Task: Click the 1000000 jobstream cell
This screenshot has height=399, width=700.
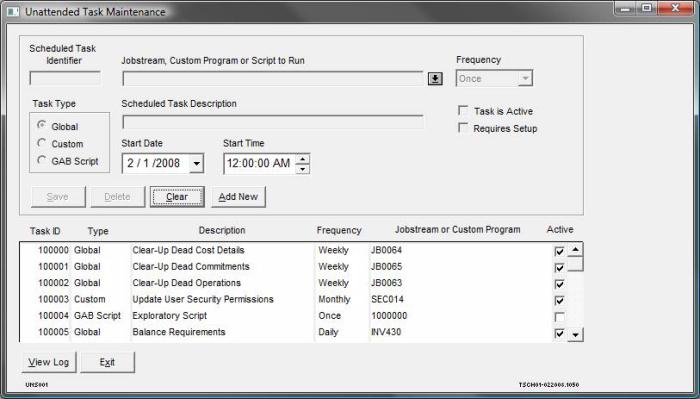Action: click(x=389, y=316)
